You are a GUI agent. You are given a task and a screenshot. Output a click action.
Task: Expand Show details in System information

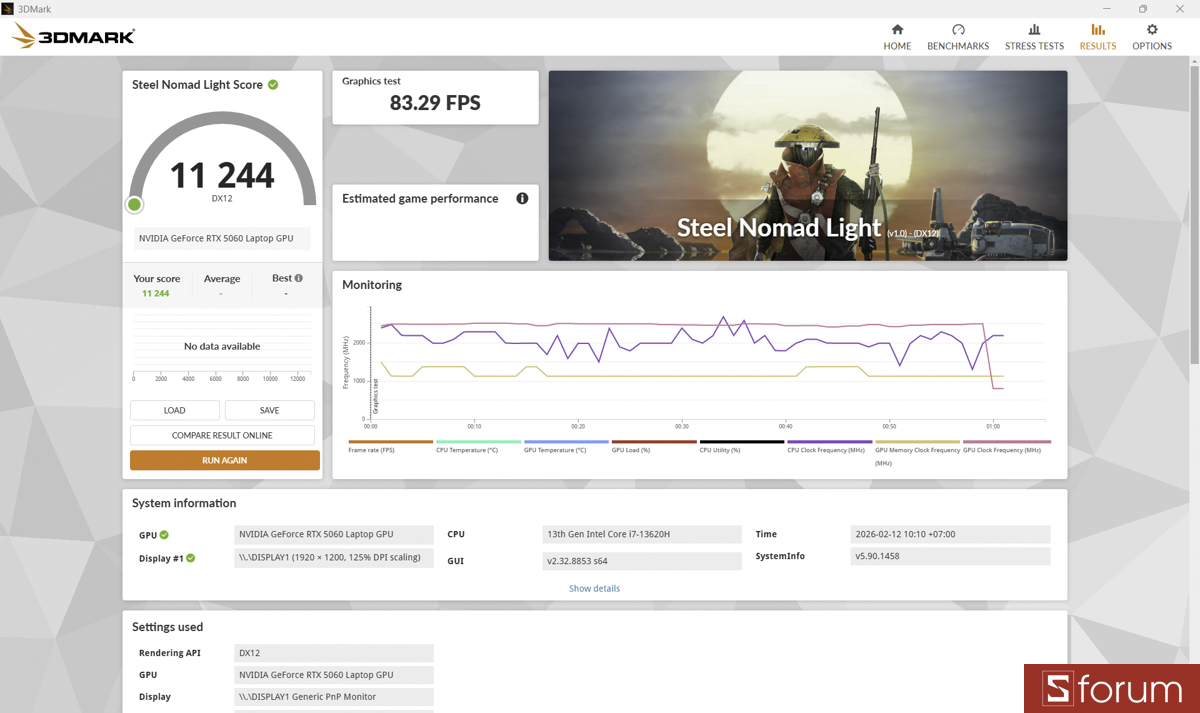tap(594, 588)
